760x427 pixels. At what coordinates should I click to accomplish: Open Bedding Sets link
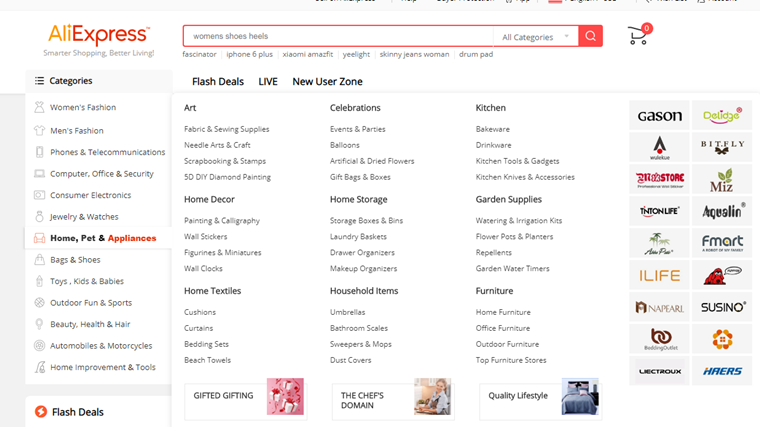coord(206,344)
